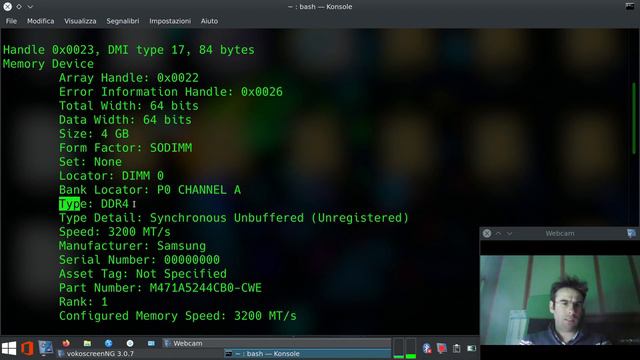640x360 pixels.
Task: Close the Webcam window
Action: (x=487, y=233)
